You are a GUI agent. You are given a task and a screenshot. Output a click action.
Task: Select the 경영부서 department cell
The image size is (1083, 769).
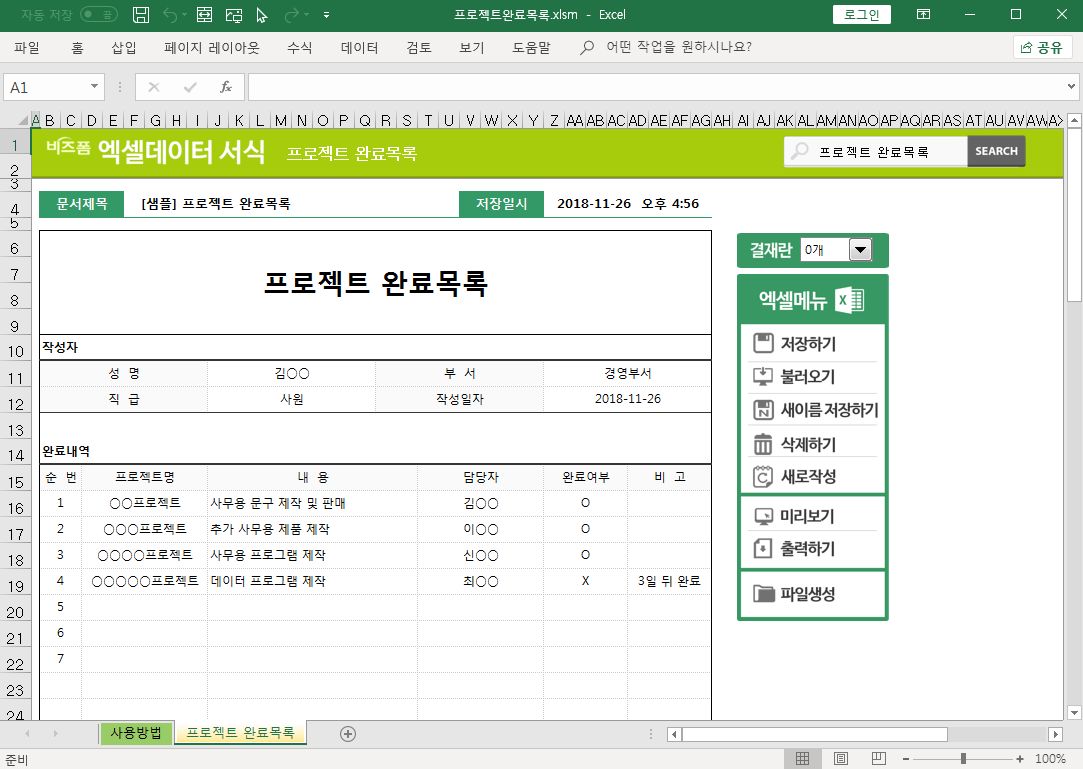627,373
